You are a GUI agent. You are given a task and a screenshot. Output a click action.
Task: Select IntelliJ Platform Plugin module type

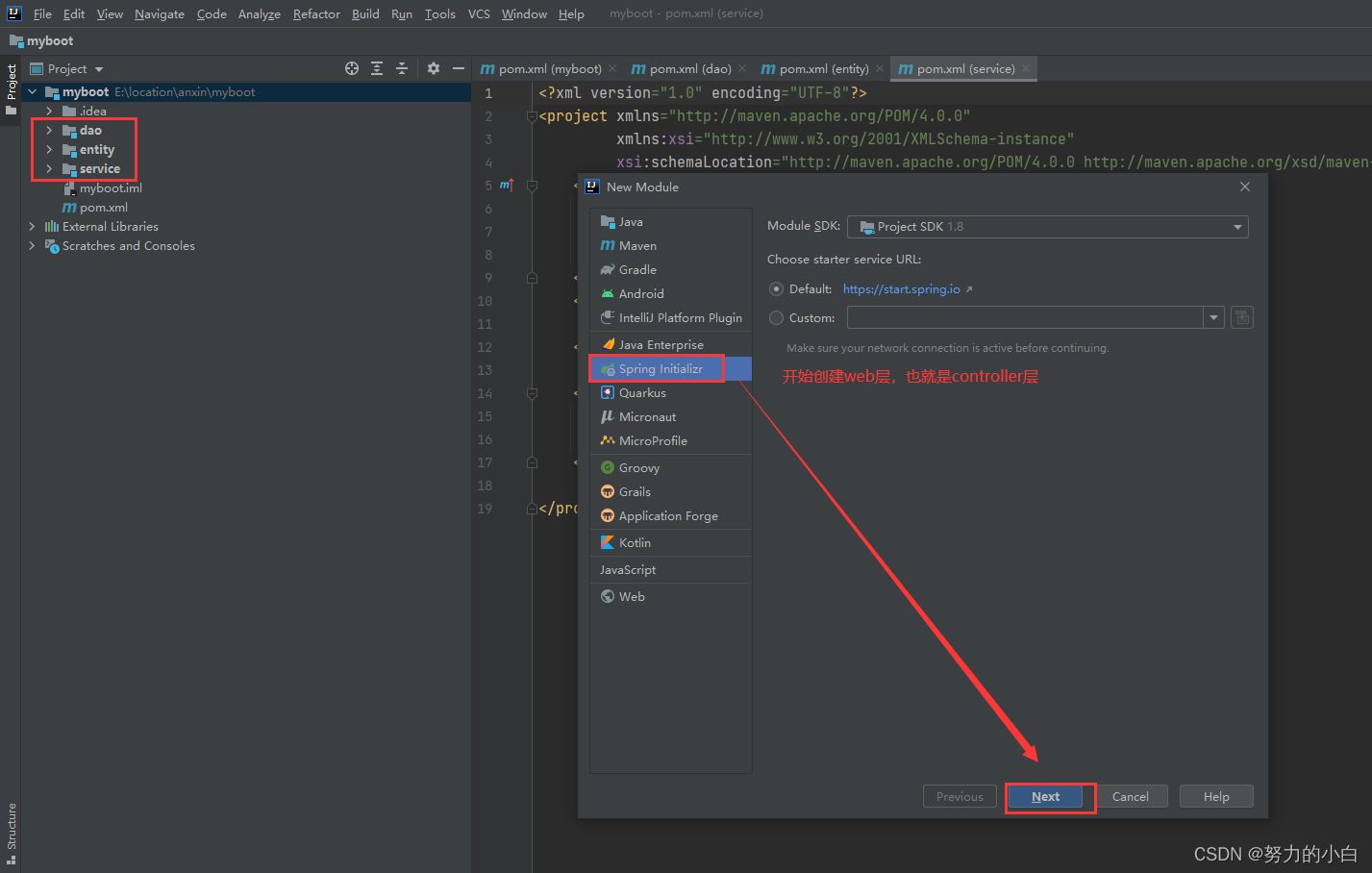point(670,318)
